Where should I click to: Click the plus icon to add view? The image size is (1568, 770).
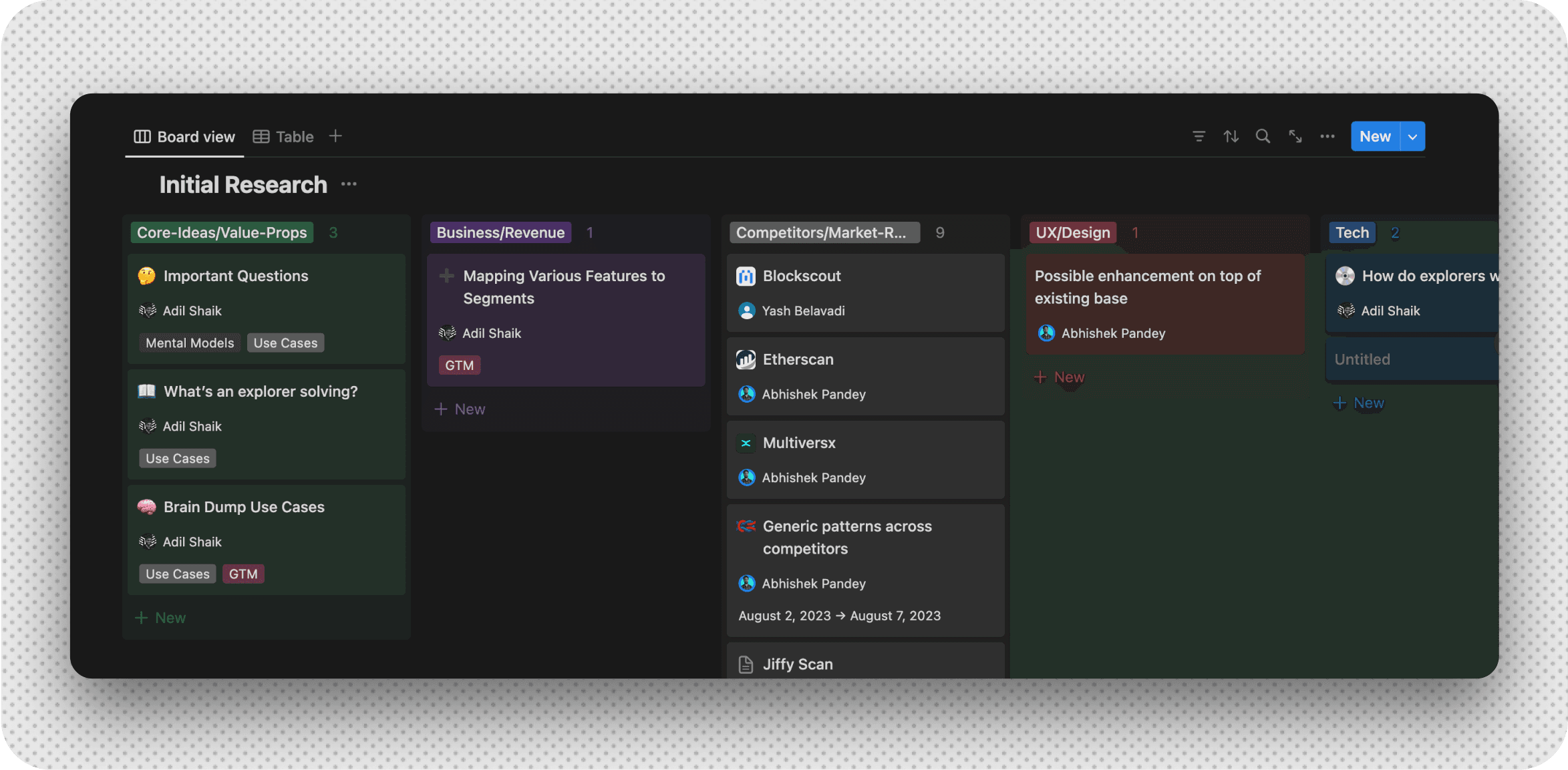335,136
